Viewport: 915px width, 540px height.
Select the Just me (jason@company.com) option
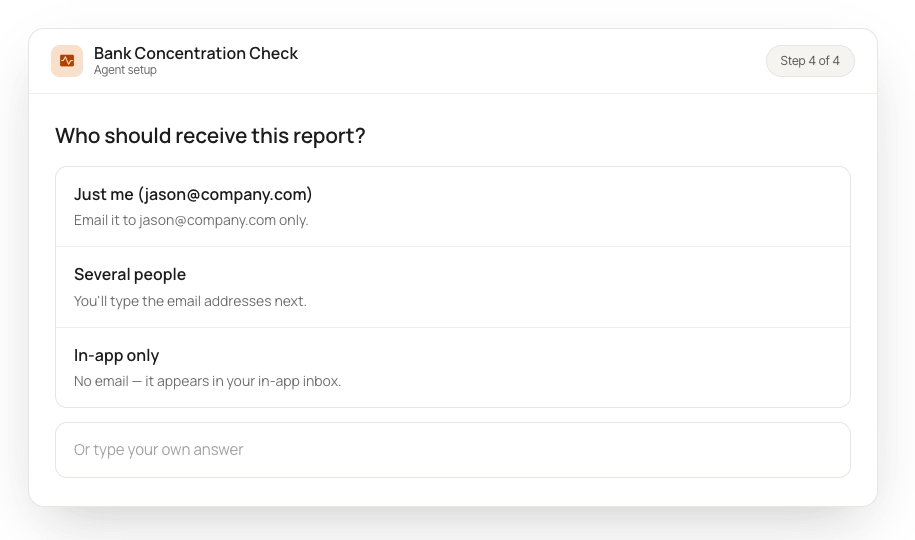click(453, 207)
